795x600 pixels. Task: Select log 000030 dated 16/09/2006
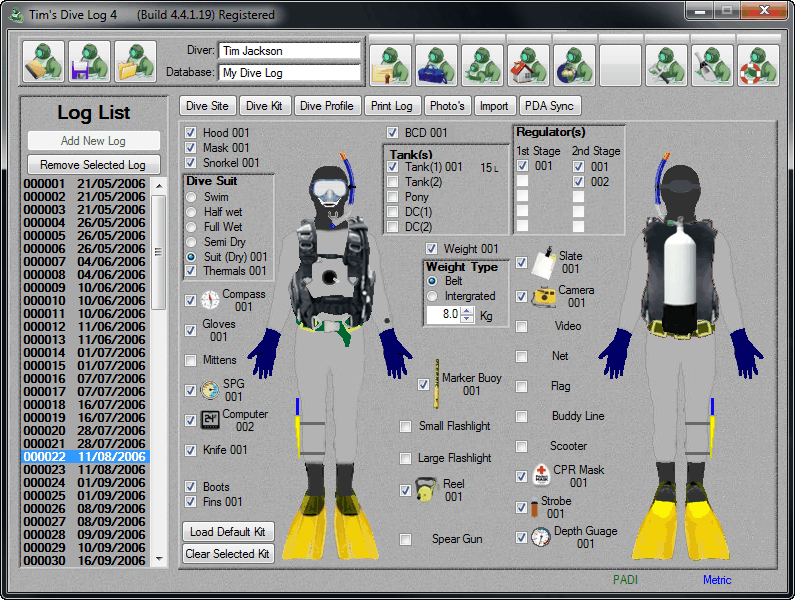[85, 560]
